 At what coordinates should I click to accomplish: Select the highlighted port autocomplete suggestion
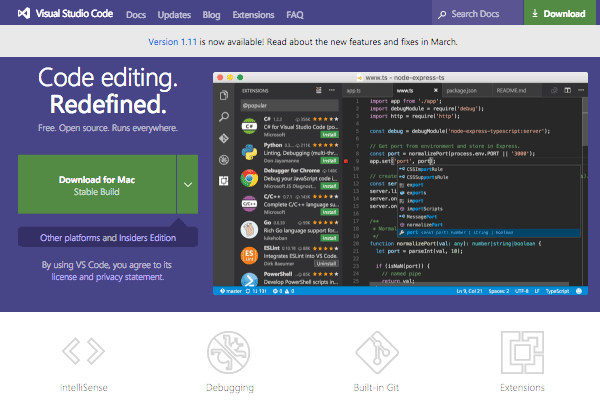coord(489,232)
